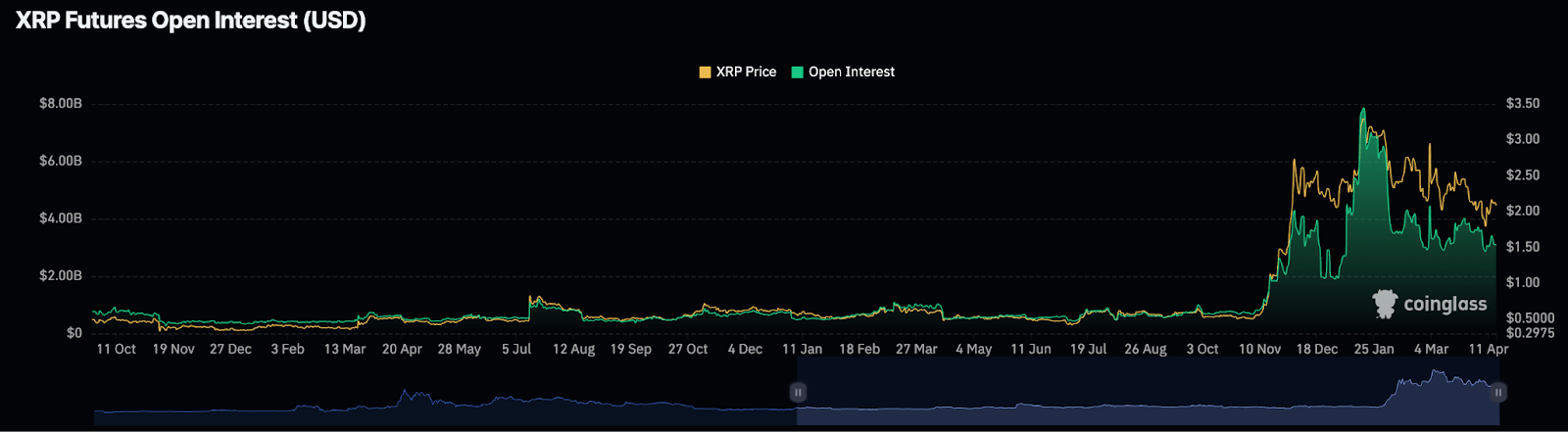Click the $4.00B left axis label
This screenshot has height=432, width=1568.
[61, 217]
